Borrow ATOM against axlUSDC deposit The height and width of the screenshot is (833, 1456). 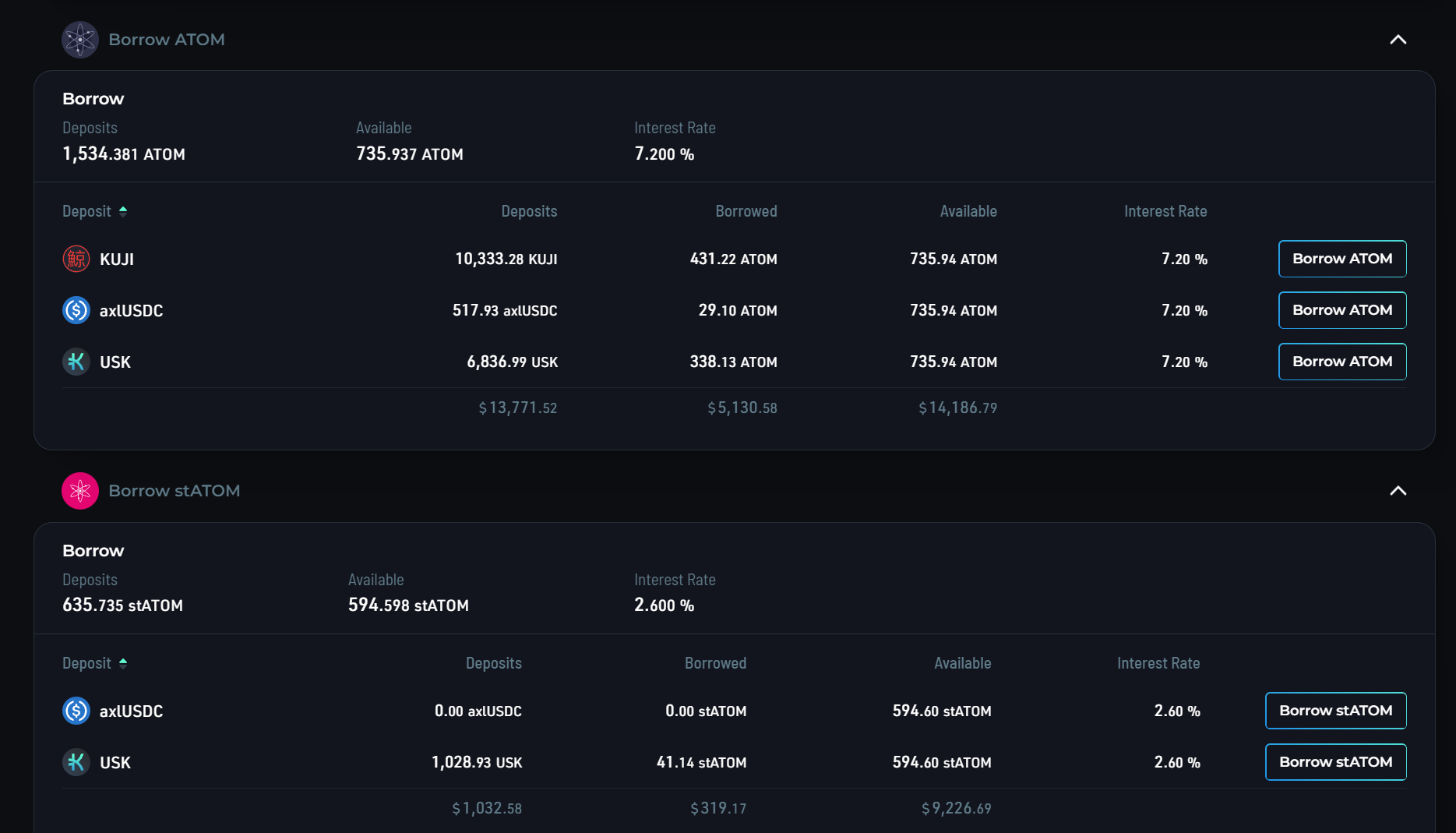pos(1341,310)
